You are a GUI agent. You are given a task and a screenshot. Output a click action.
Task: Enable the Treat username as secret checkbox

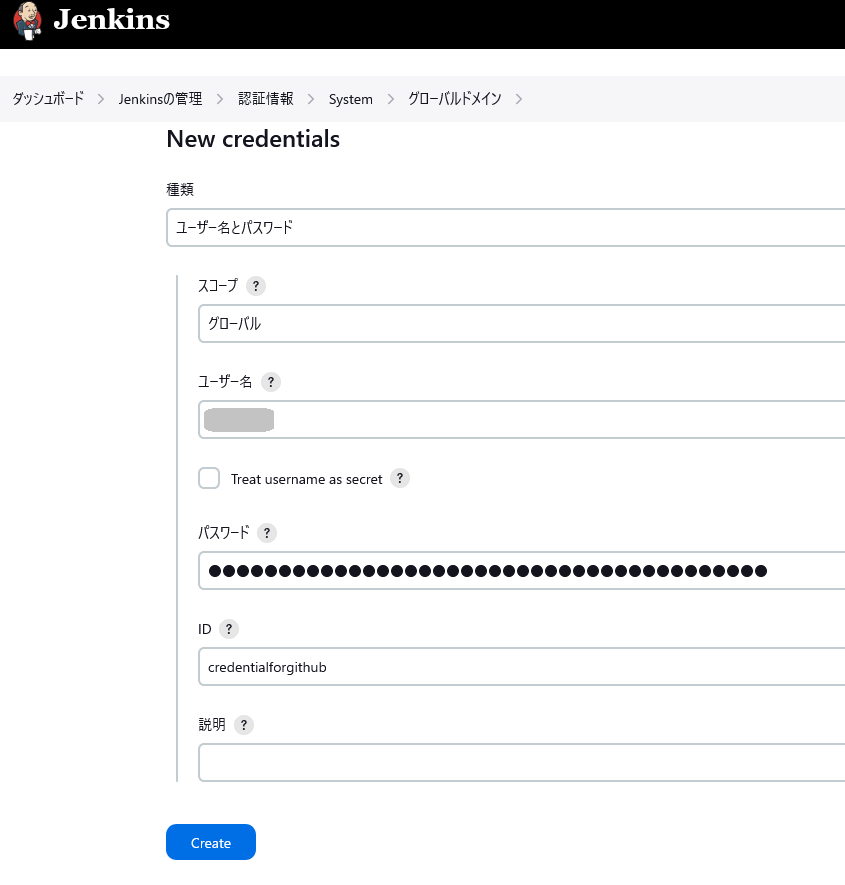coord(209,478)
